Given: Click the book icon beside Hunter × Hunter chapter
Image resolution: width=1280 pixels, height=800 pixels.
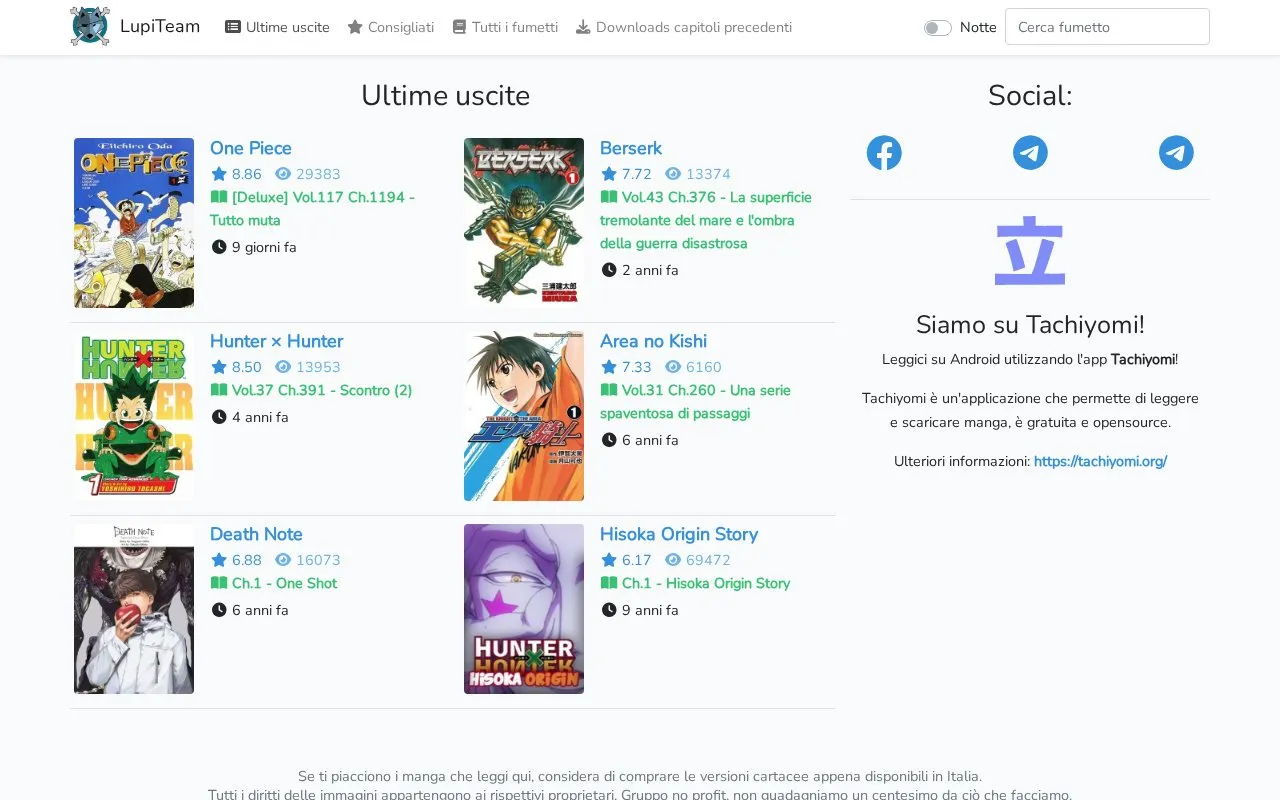Looking at the screenshot, I should pos(219,390).
